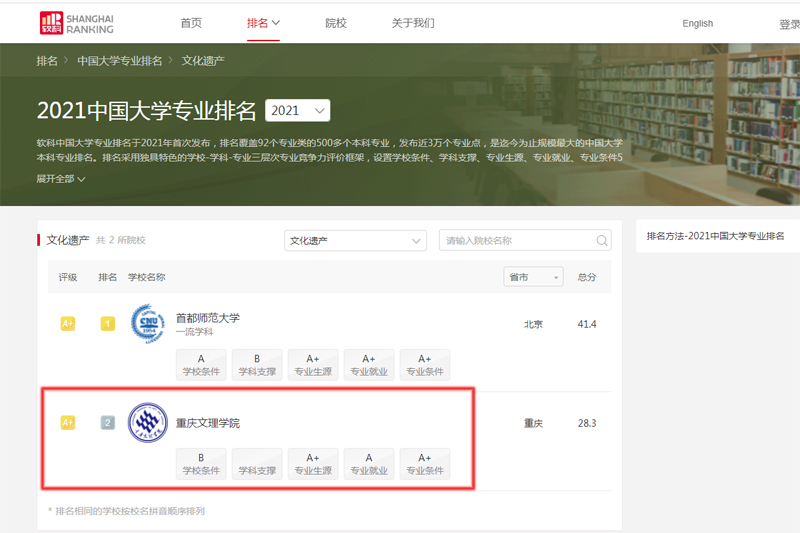Click 中国大学专业排名 breadcrumb link

tap(119, 61)
